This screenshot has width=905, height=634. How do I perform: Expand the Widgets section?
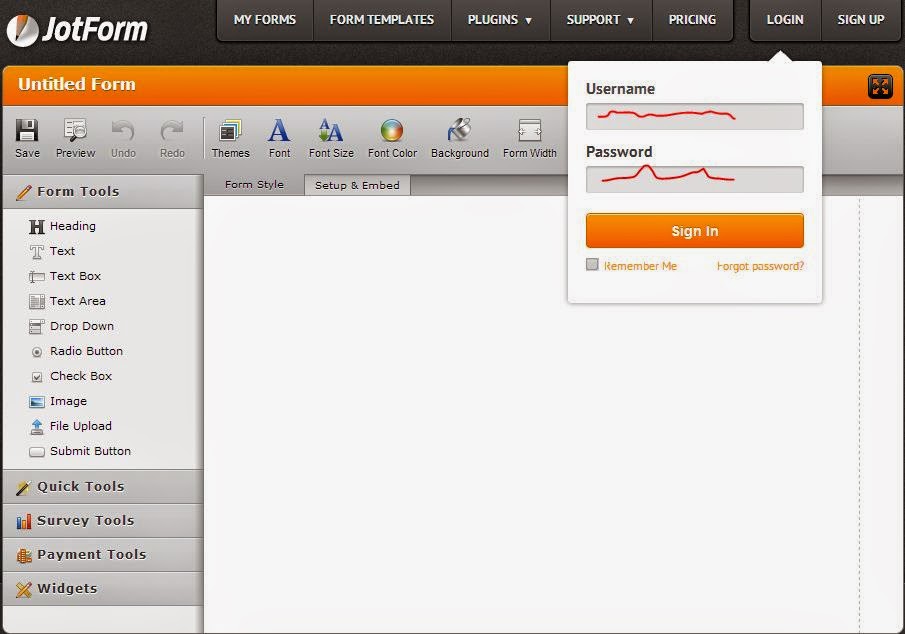103,589
